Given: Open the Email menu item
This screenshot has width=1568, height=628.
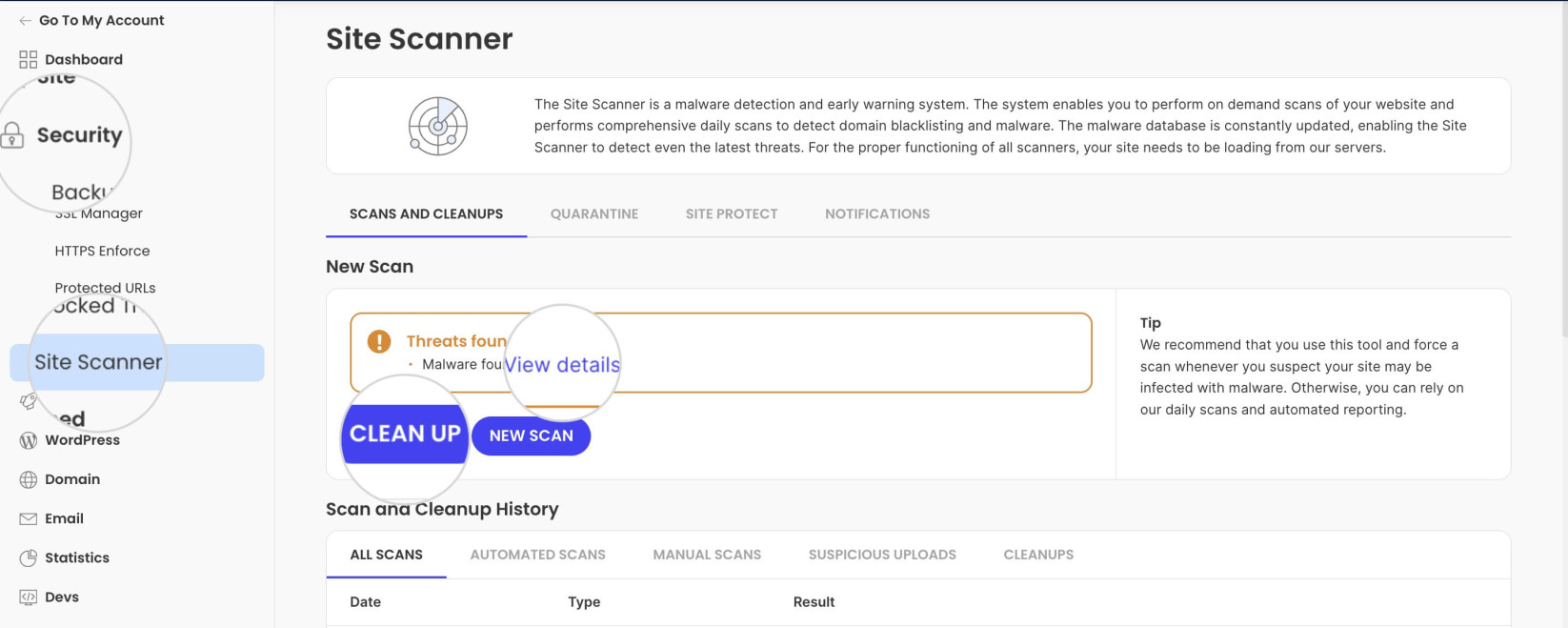Looking at the screenshot, I should [x=64, y=518].
